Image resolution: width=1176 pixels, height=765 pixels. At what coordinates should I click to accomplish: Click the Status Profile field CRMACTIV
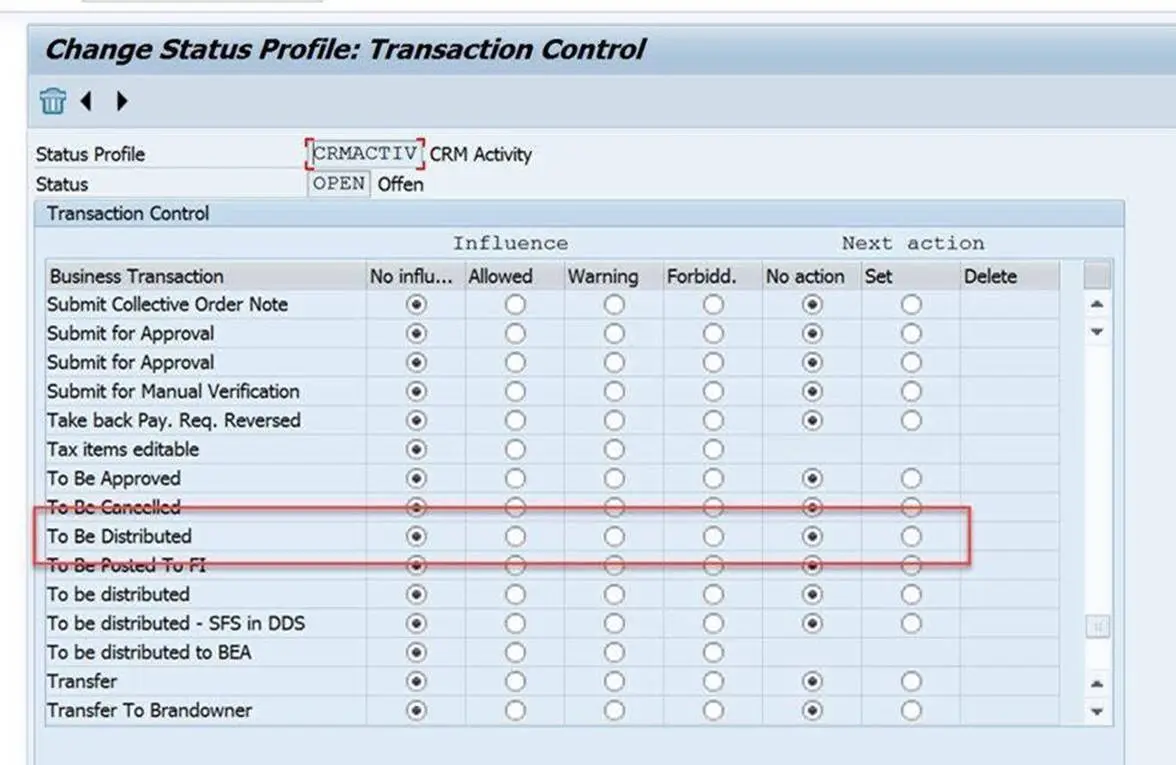click(364, 154)
